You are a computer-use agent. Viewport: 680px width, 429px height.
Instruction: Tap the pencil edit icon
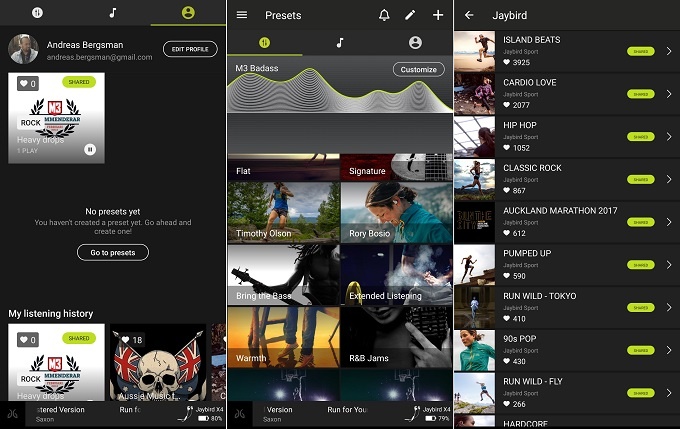click(x=410, y=15)
